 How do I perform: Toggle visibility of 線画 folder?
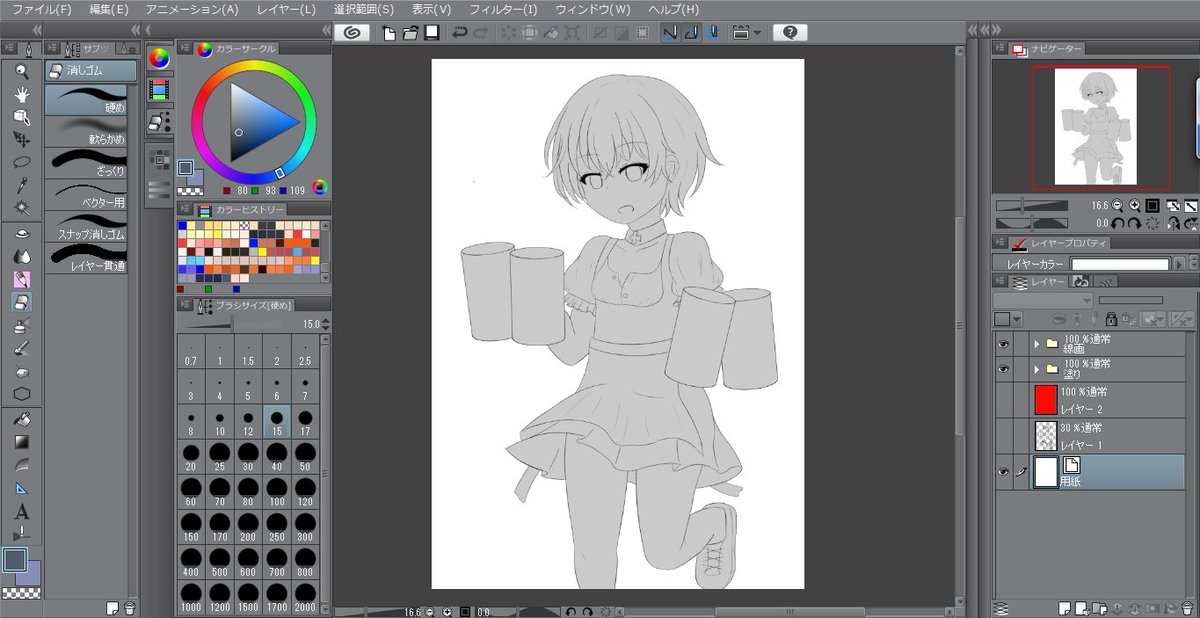tap(1003, 343)
